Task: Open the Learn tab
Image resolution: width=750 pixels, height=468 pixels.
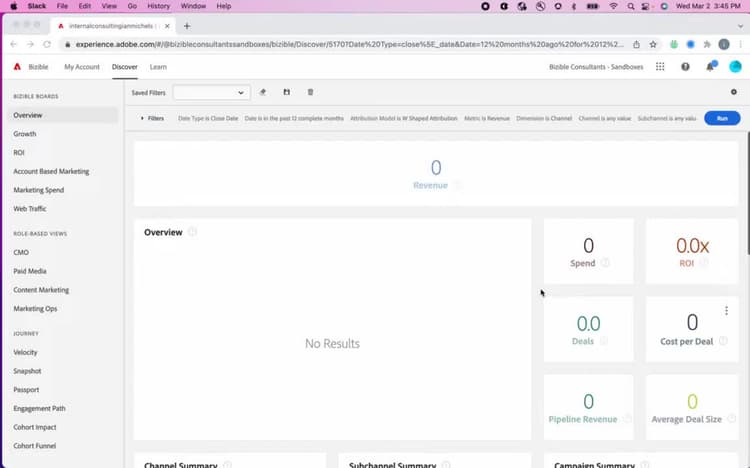Action: pyautogui.click(x=158, y=67)
